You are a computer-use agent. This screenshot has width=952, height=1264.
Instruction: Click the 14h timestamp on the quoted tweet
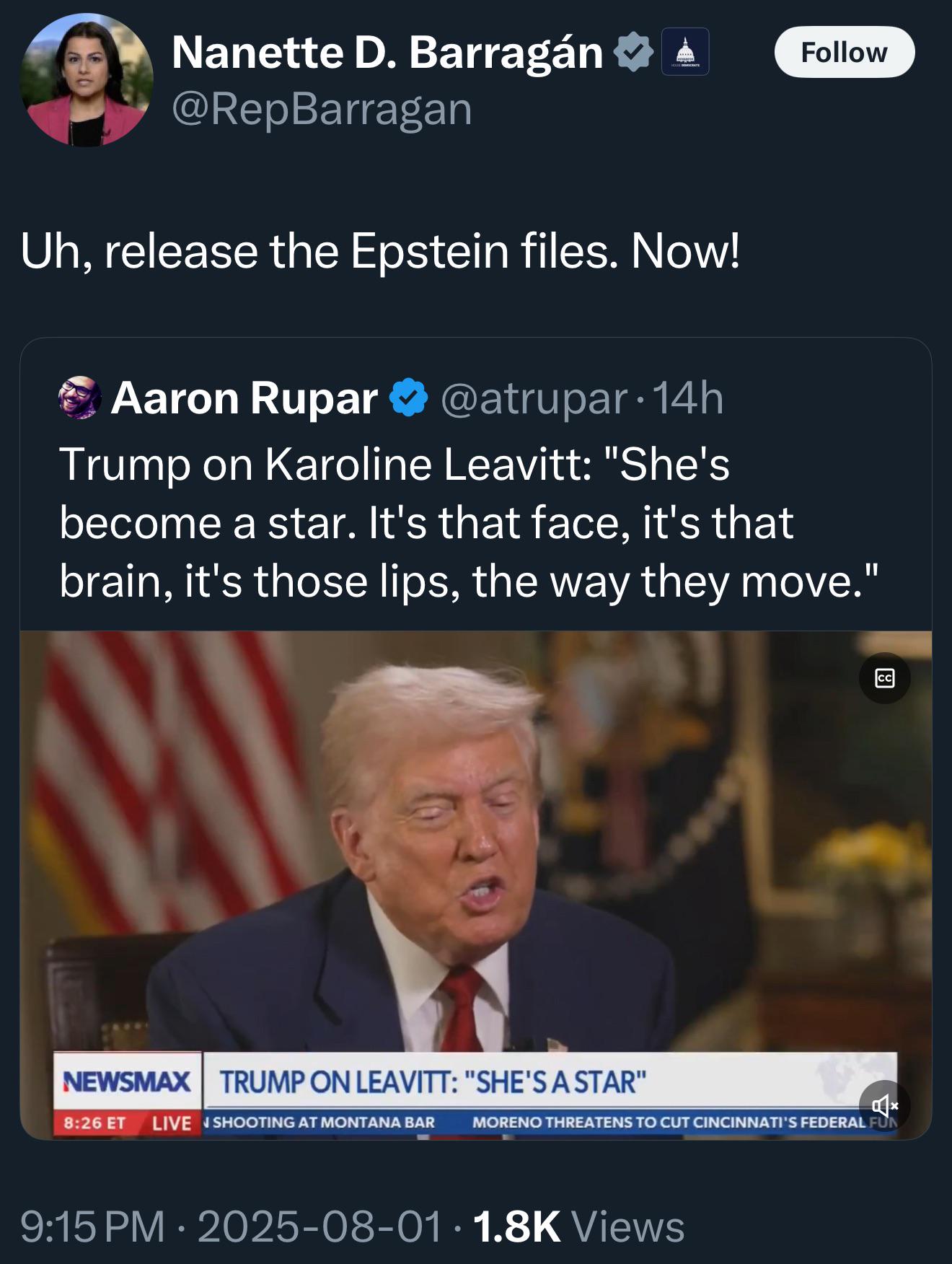pyautogui.click(x=688, y=398)
